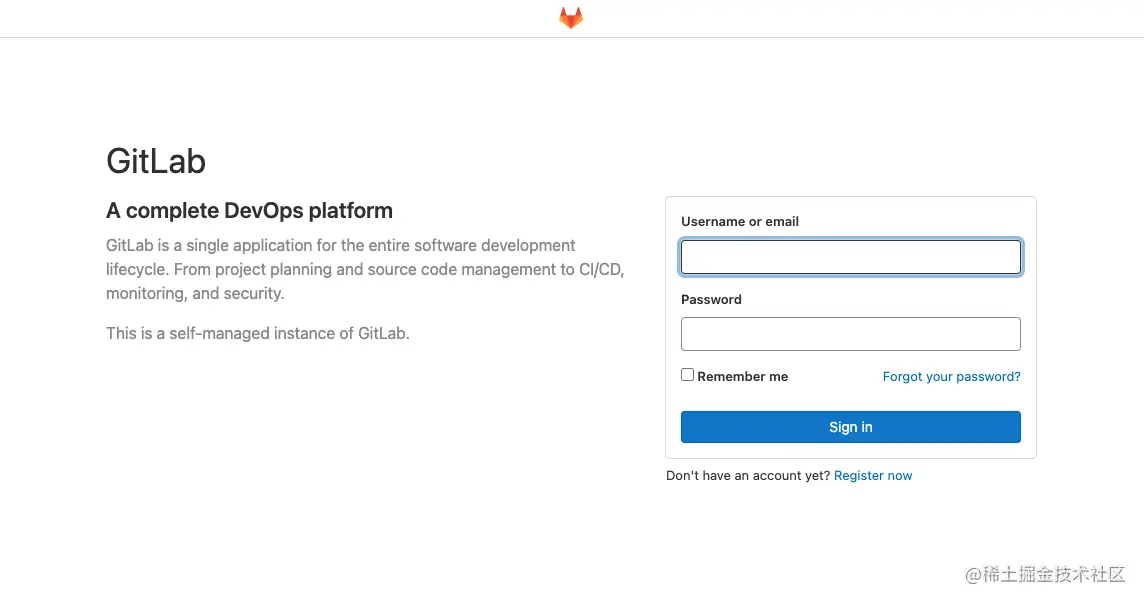Click the GitLab description paragraph
Screen dimensions: 1144x603
(365, 269)
